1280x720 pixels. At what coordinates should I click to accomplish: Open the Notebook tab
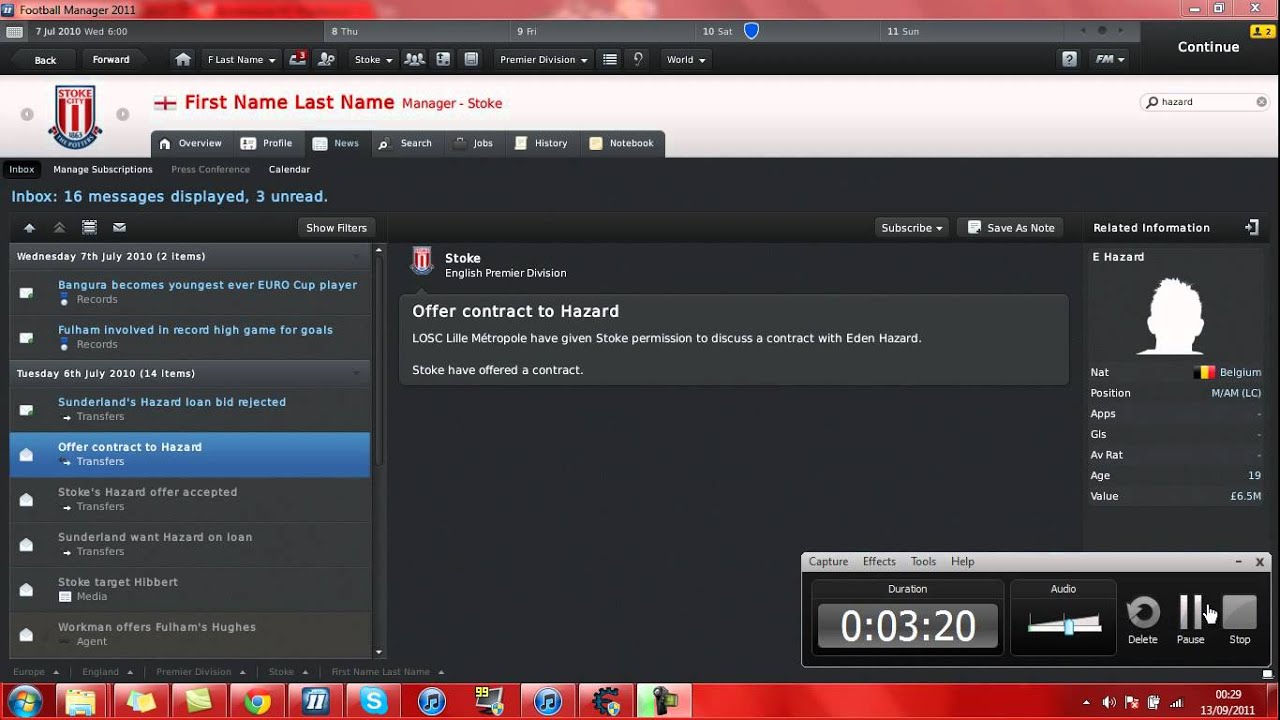[621, 144]
